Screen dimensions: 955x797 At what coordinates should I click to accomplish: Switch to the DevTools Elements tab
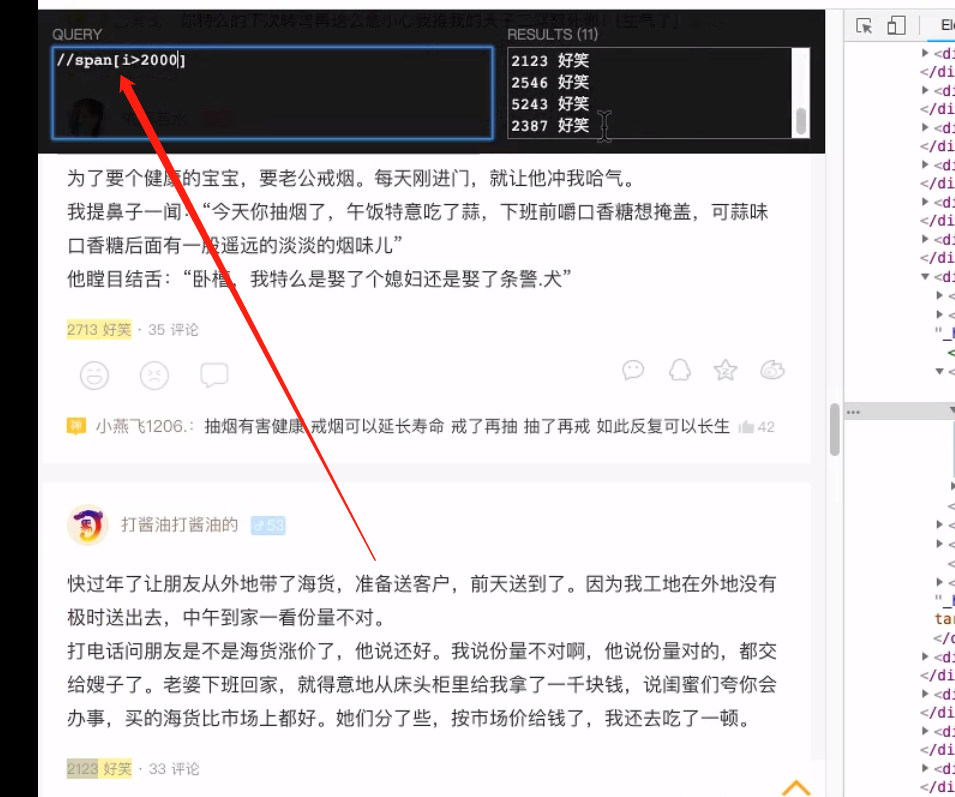(947, 26)
